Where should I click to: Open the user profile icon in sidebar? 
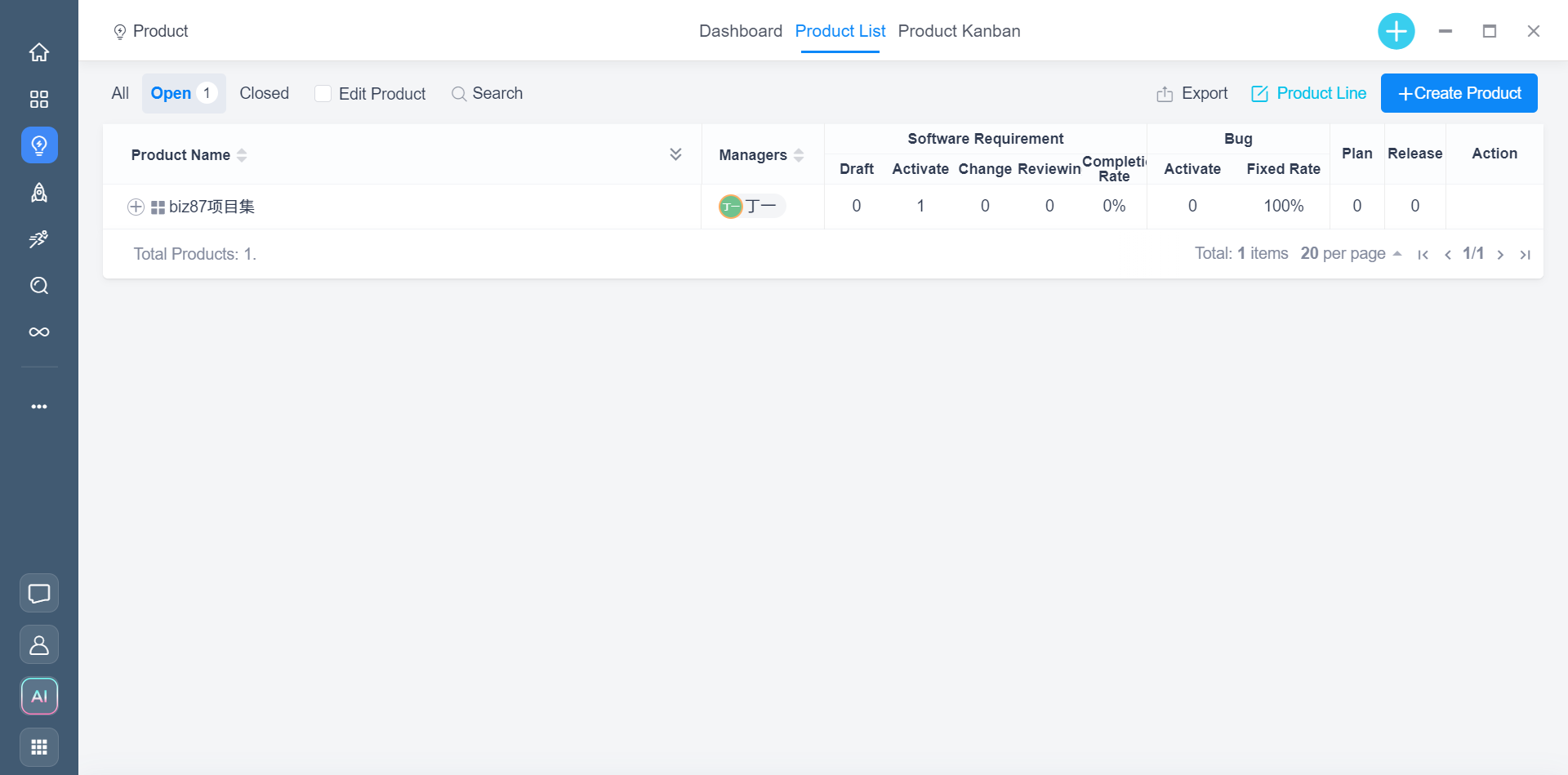point(39,644)
